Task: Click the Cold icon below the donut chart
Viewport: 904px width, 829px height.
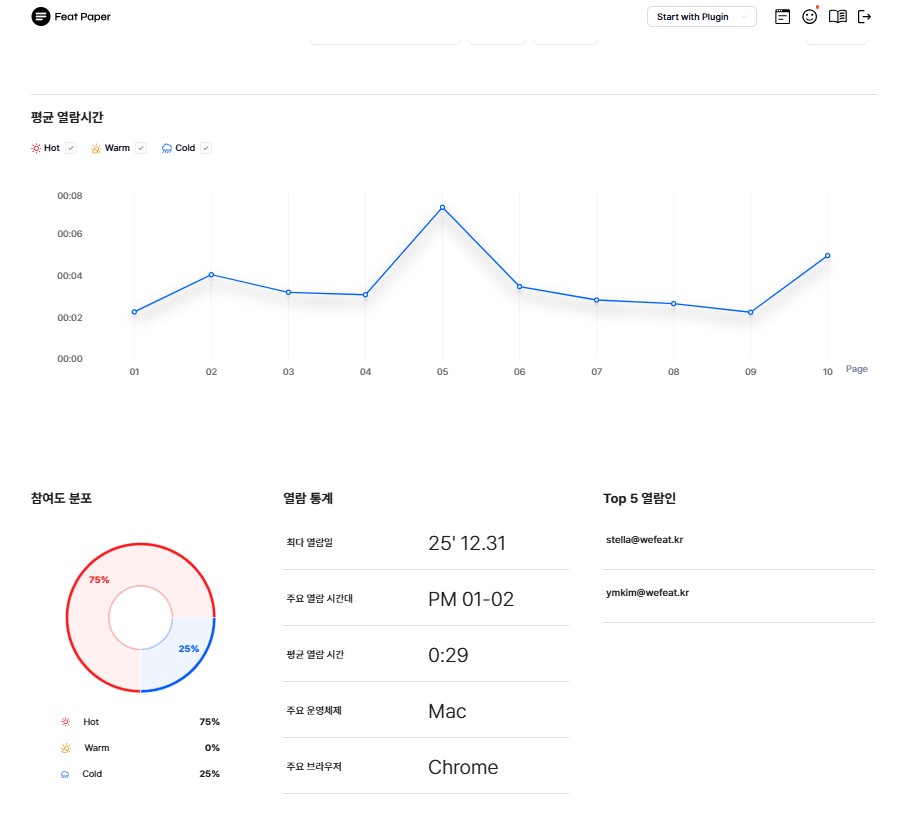Action: tap(65, 774)
